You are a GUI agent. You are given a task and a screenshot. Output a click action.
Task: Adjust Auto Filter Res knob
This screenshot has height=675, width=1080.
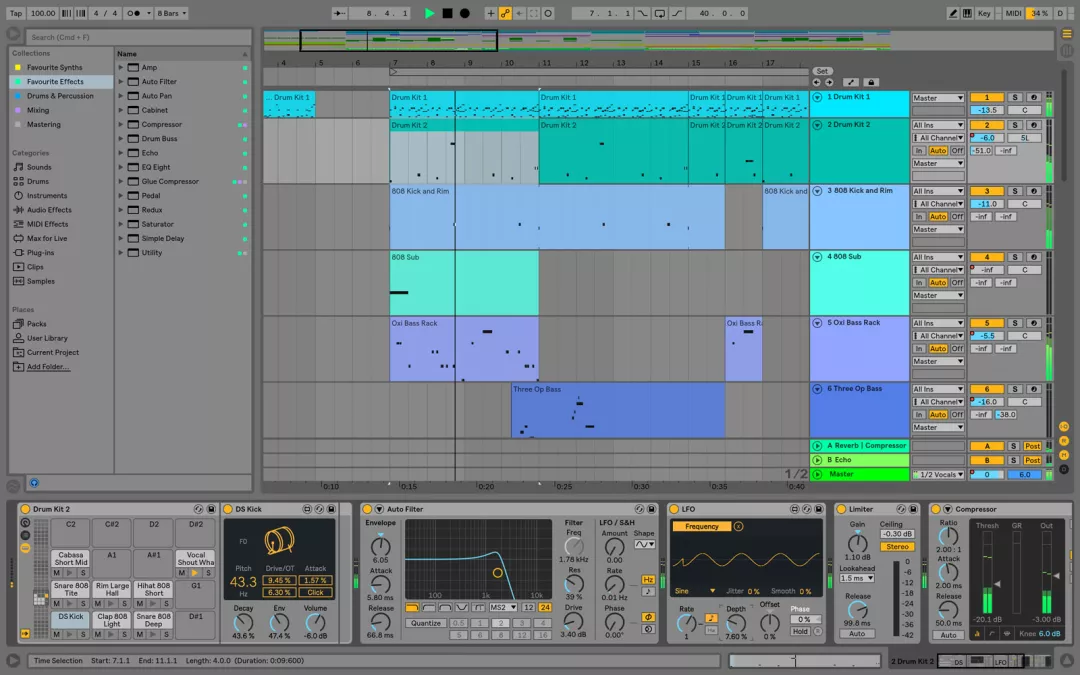(x=573, y=583)
